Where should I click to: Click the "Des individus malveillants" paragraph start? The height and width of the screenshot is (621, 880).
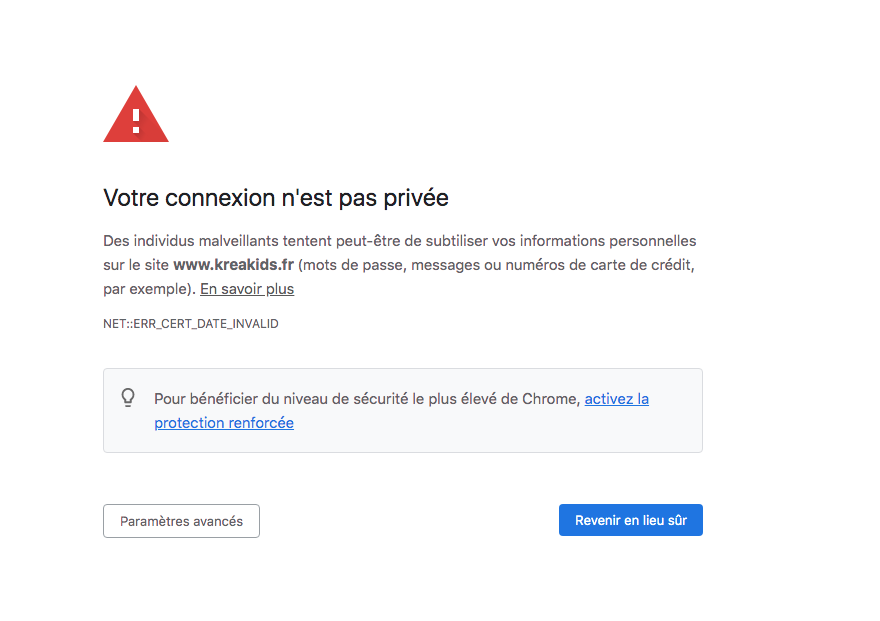pos(180,241)
